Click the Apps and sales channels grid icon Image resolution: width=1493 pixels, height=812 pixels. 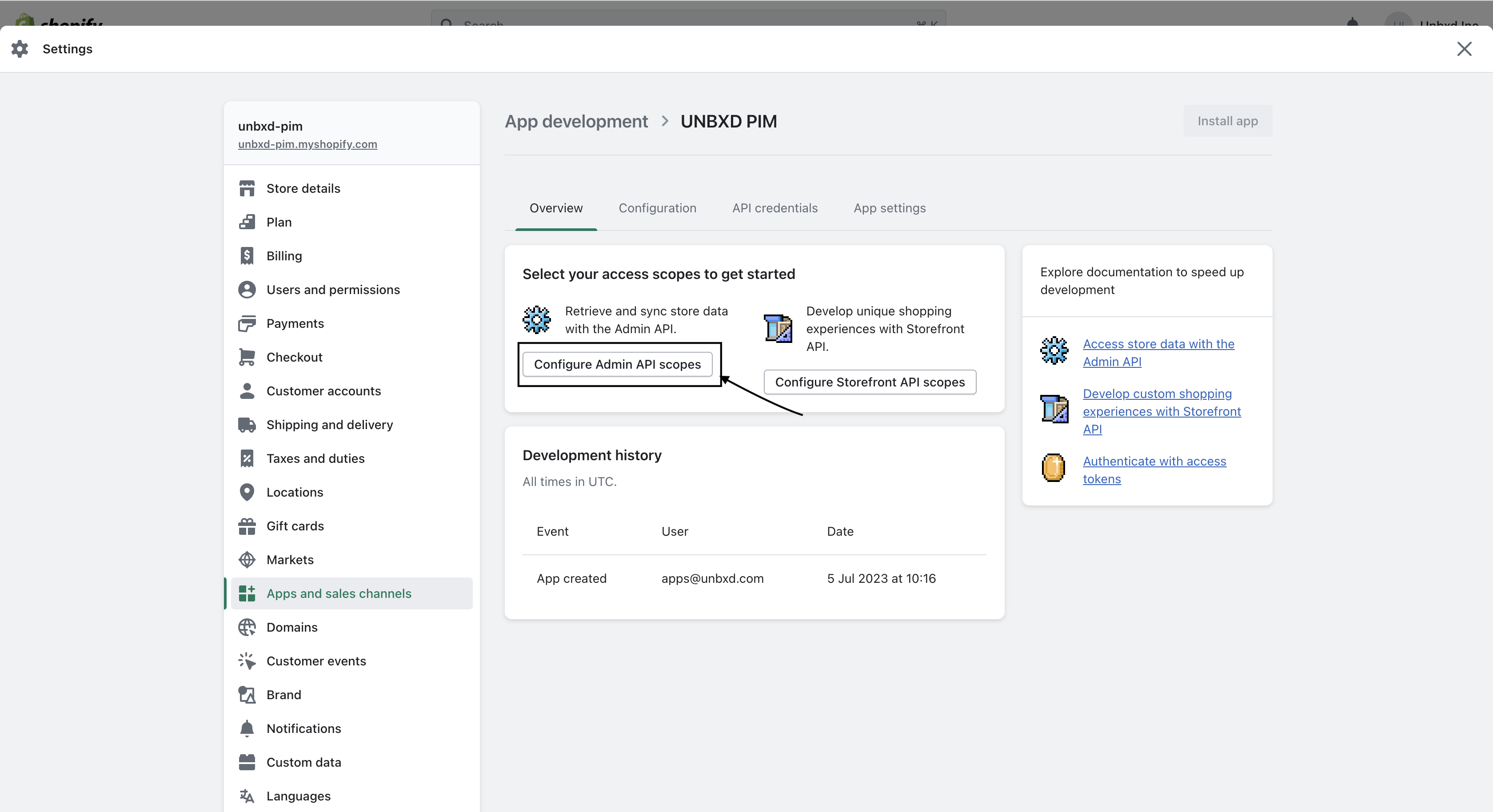(247, 593)
